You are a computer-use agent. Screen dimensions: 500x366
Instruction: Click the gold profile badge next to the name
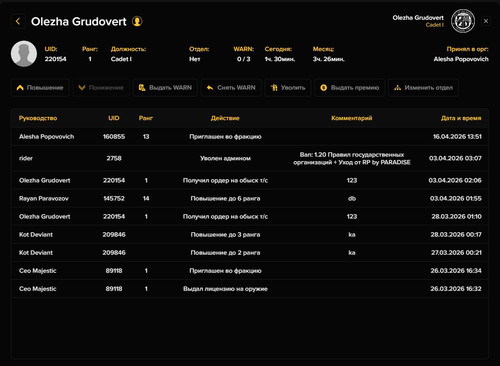(x=137, y=21)
